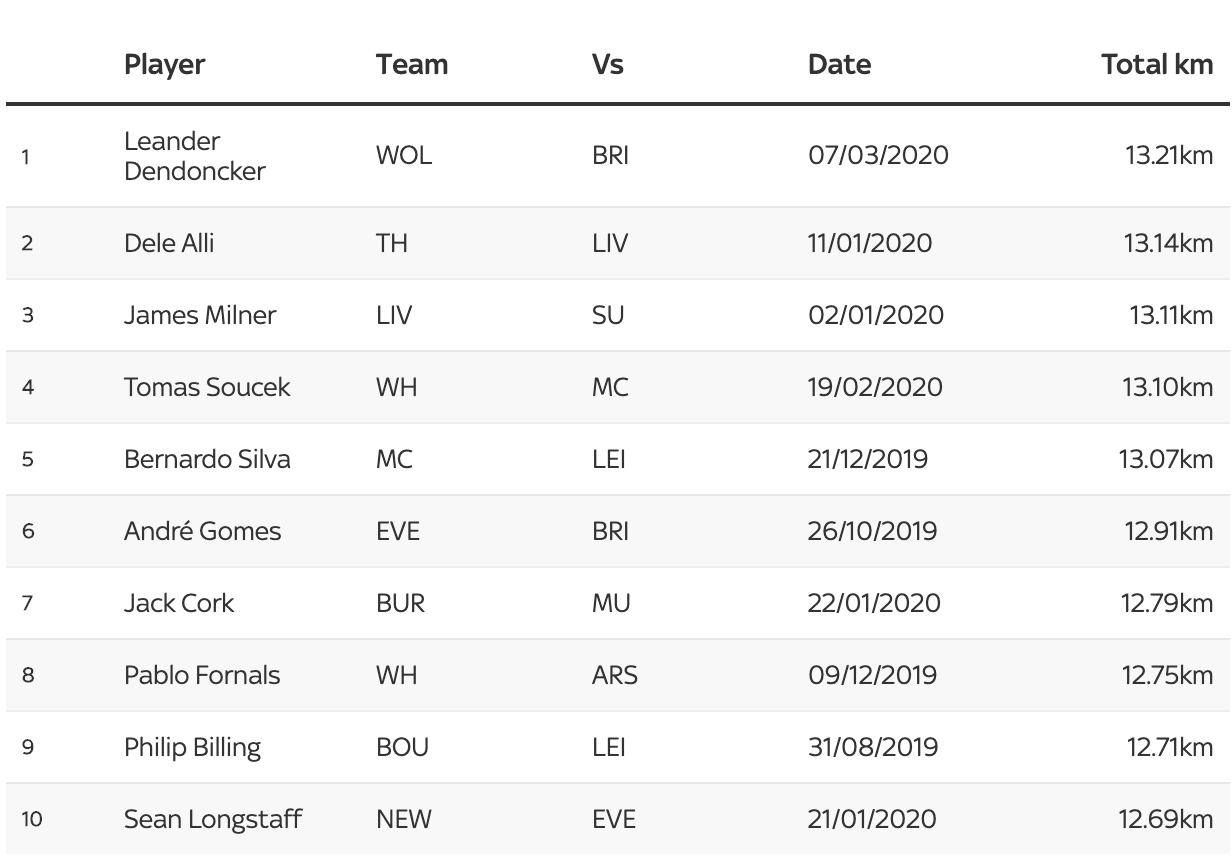This screenshot has width=1232, height=856.
Task: Click the 12.69km total value
Action: click(1166, 819)
